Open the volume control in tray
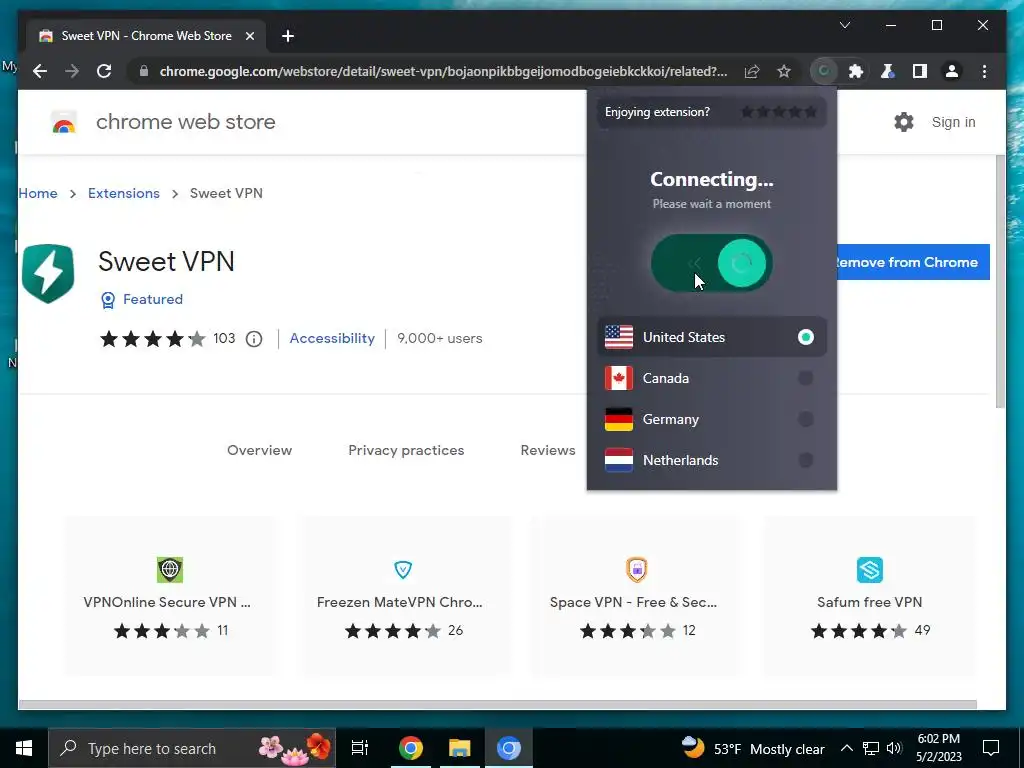Screen dimensions: 1024x768 [x=895, y=748]
